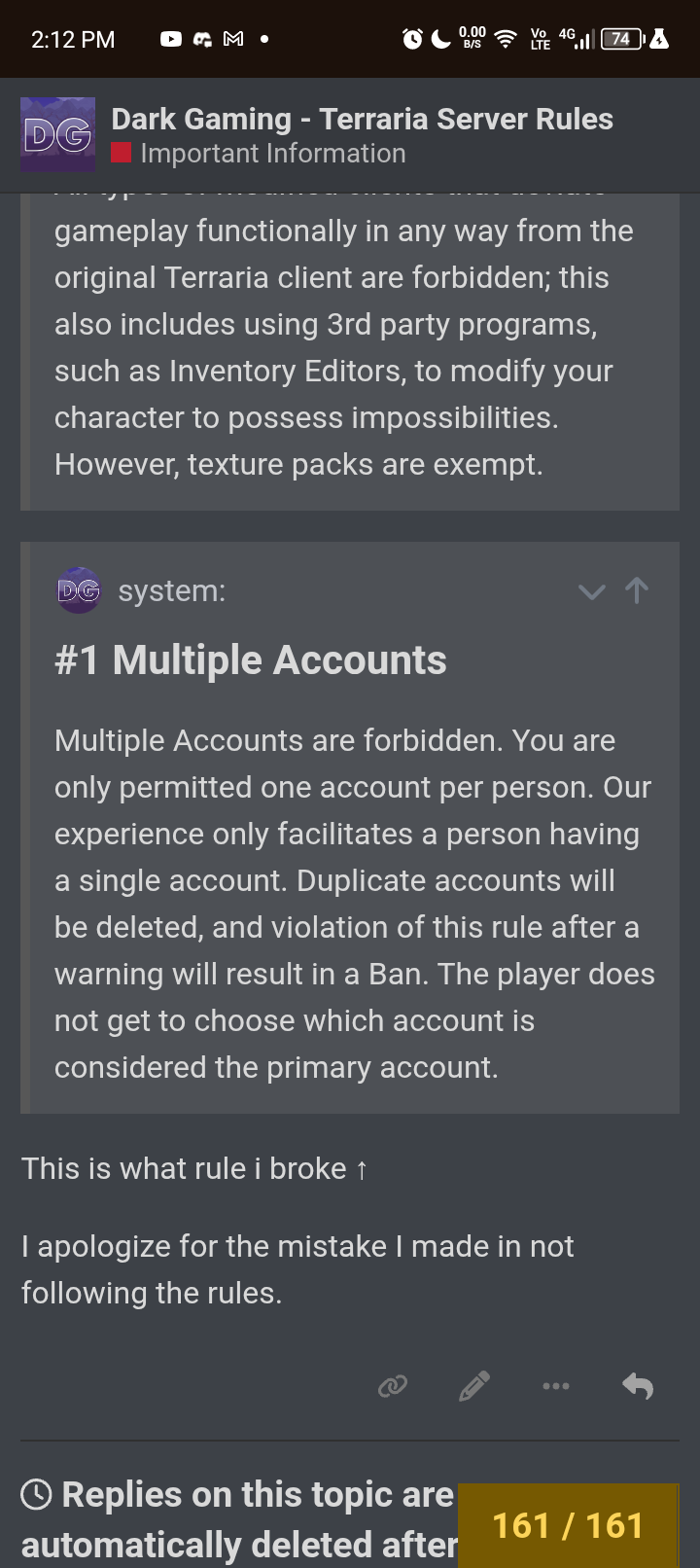Edit this post with pencil icon

click(473, 1386)
